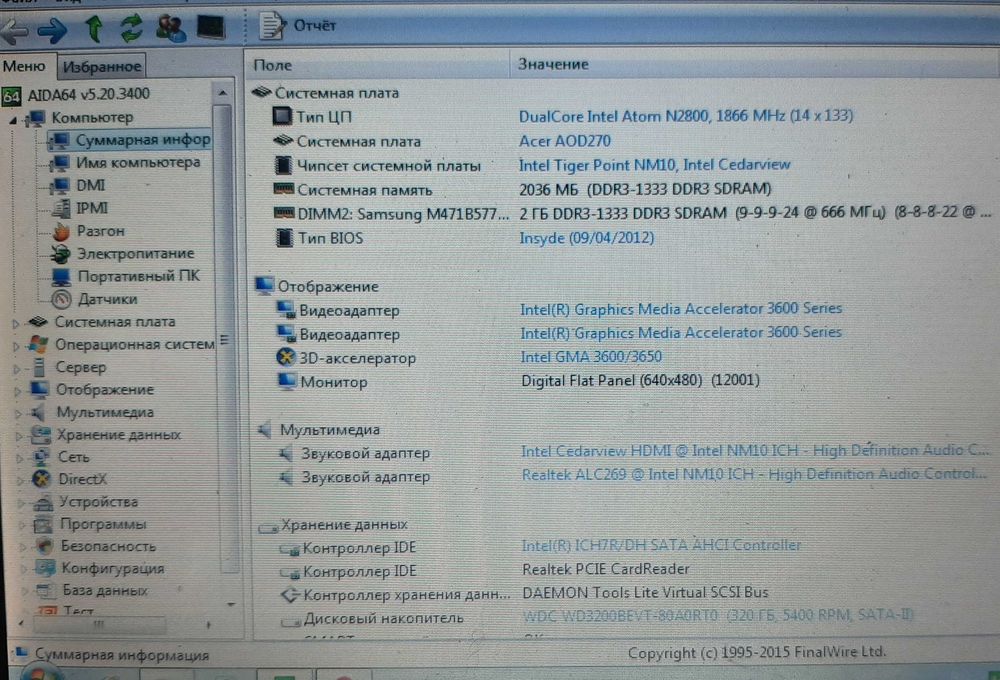
Task: Open the users management toolbar icon
Action: (x=170, y=28)
